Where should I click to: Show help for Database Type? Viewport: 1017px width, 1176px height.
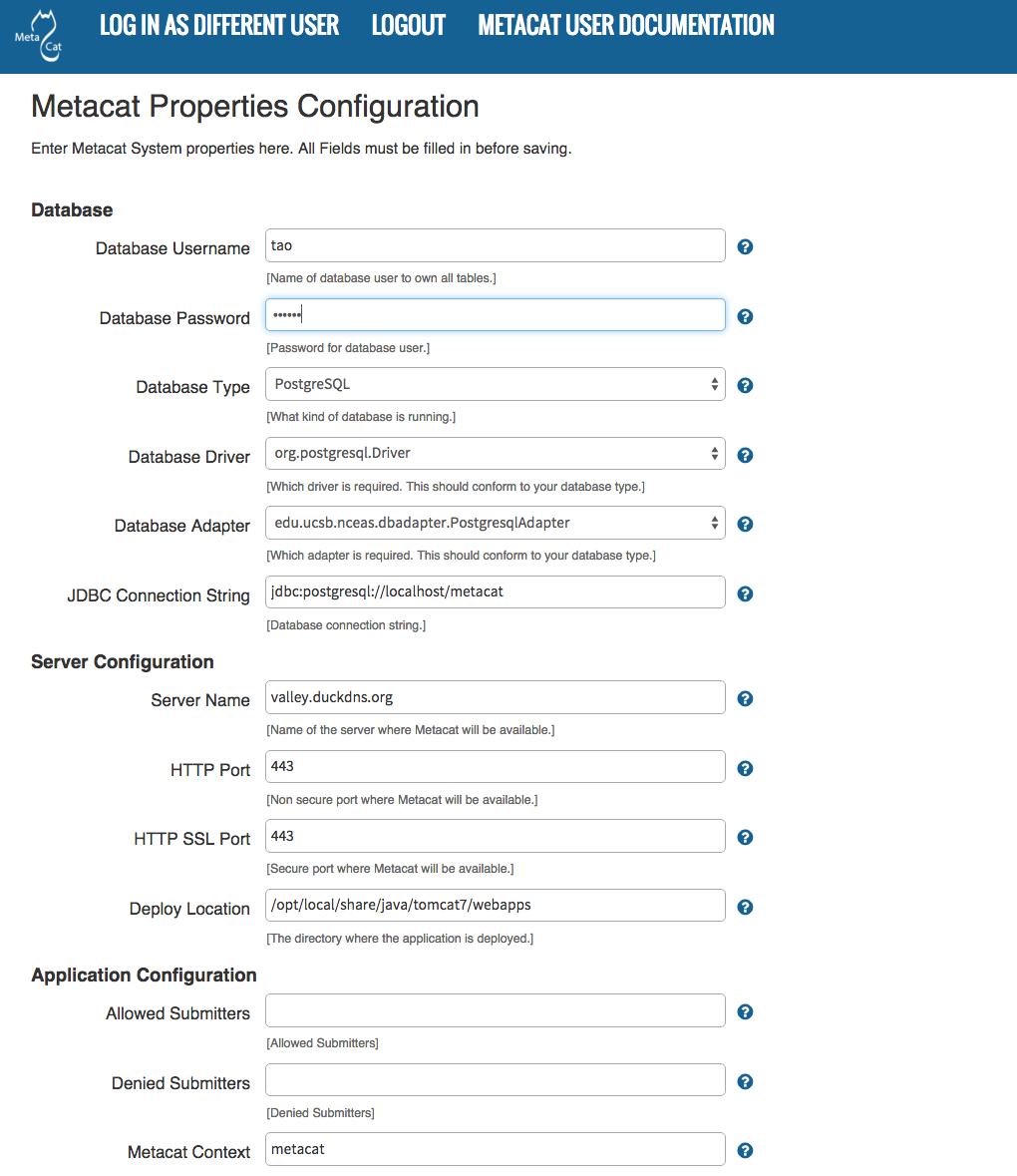tap(745, 385)
